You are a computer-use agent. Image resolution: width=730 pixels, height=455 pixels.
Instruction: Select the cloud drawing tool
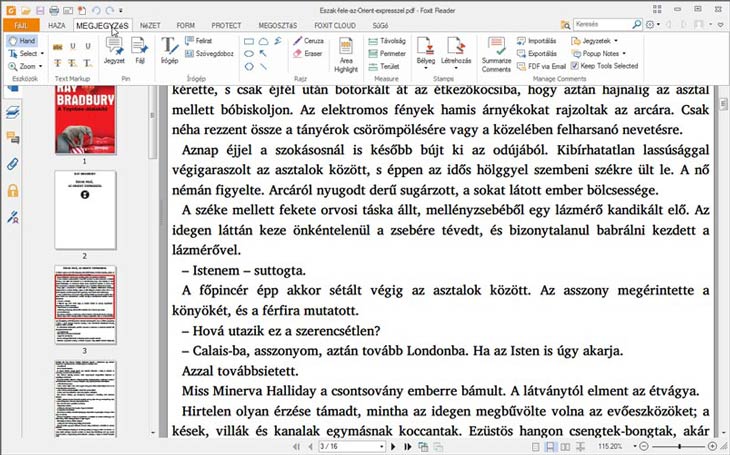(264, 41)
